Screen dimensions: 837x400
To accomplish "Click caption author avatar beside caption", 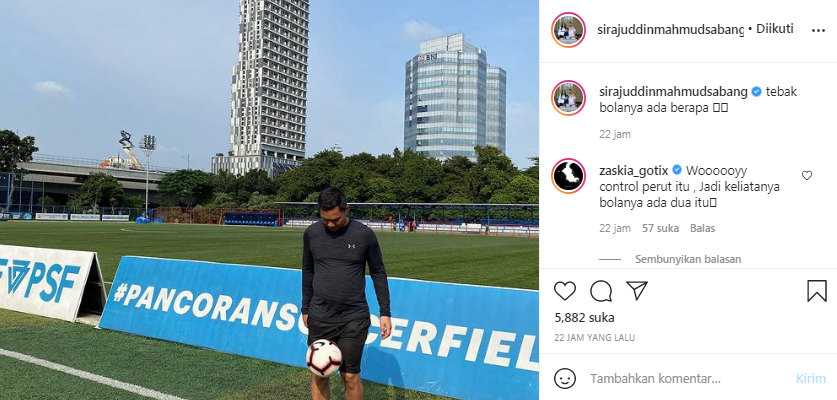I will [568, 98].
